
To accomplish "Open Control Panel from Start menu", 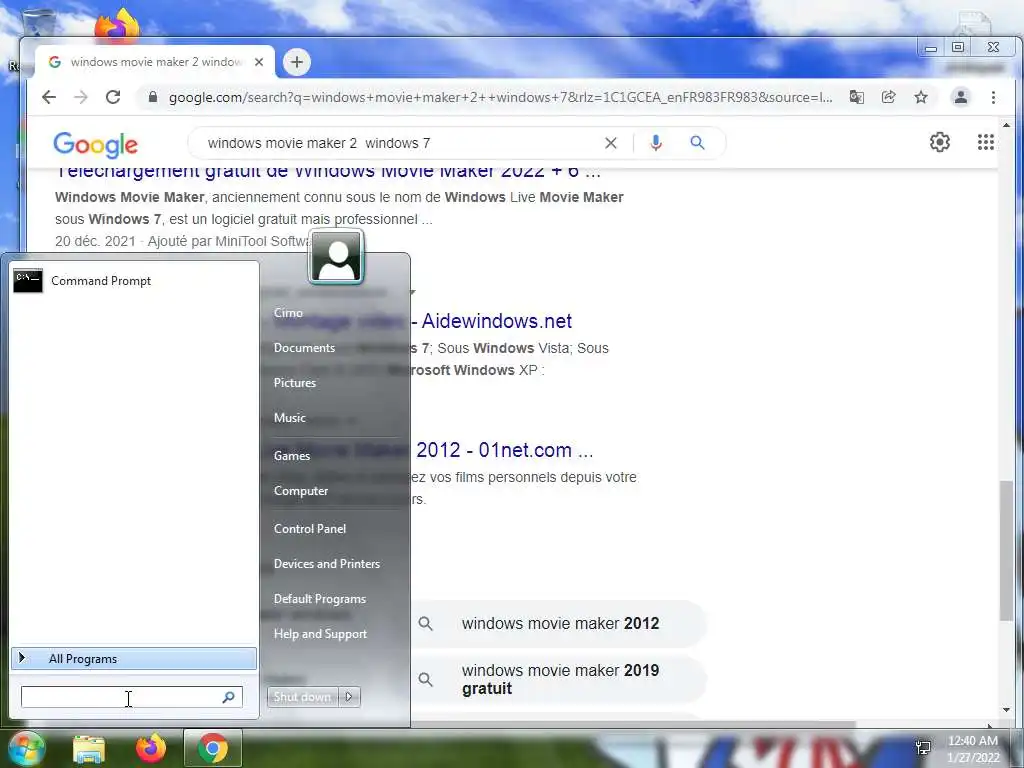I will pyautogui.click(x=310, y=529).
